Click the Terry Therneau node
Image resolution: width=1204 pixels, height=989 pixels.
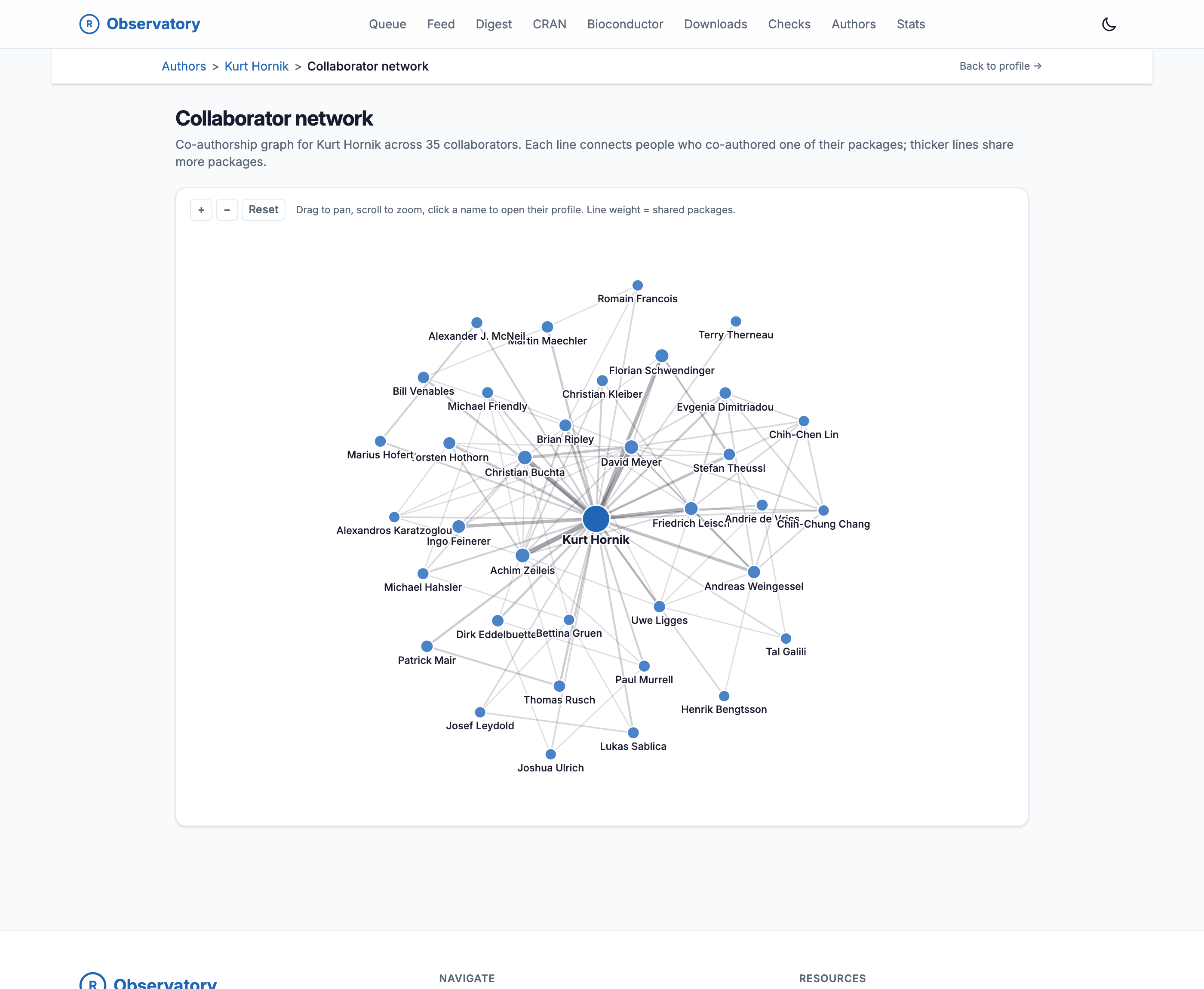pos(736,321)
